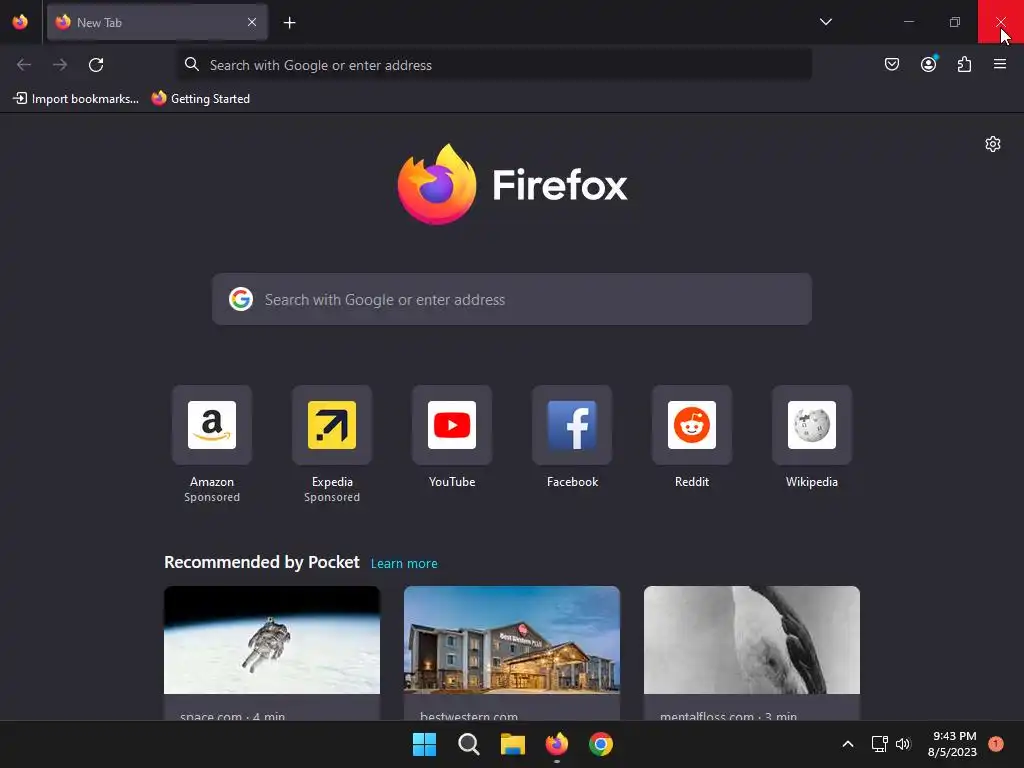Go forward with the forward arrow
Viewport: 1024px width, 768px height.
point(60,65)
